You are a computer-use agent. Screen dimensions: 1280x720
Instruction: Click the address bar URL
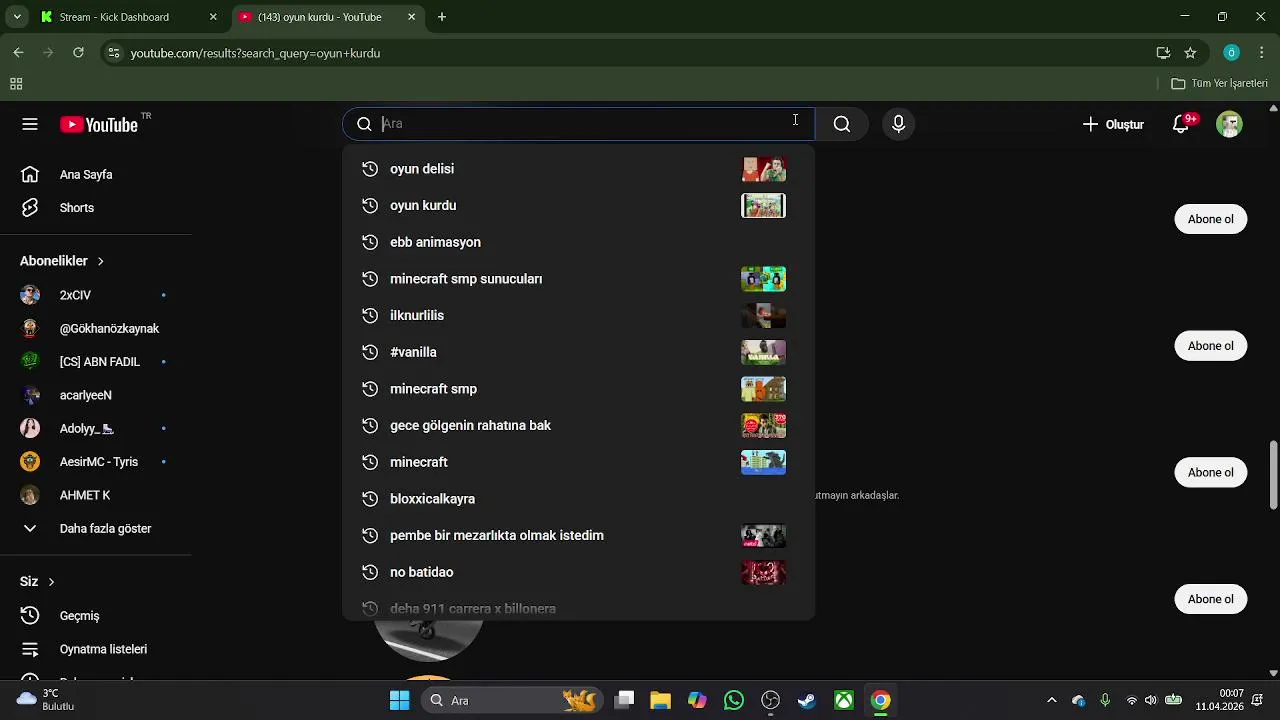[x=255, y=53]
